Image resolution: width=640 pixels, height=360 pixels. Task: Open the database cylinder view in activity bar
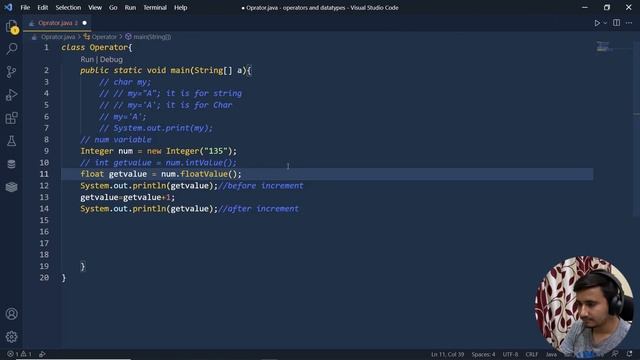(11, 164)
